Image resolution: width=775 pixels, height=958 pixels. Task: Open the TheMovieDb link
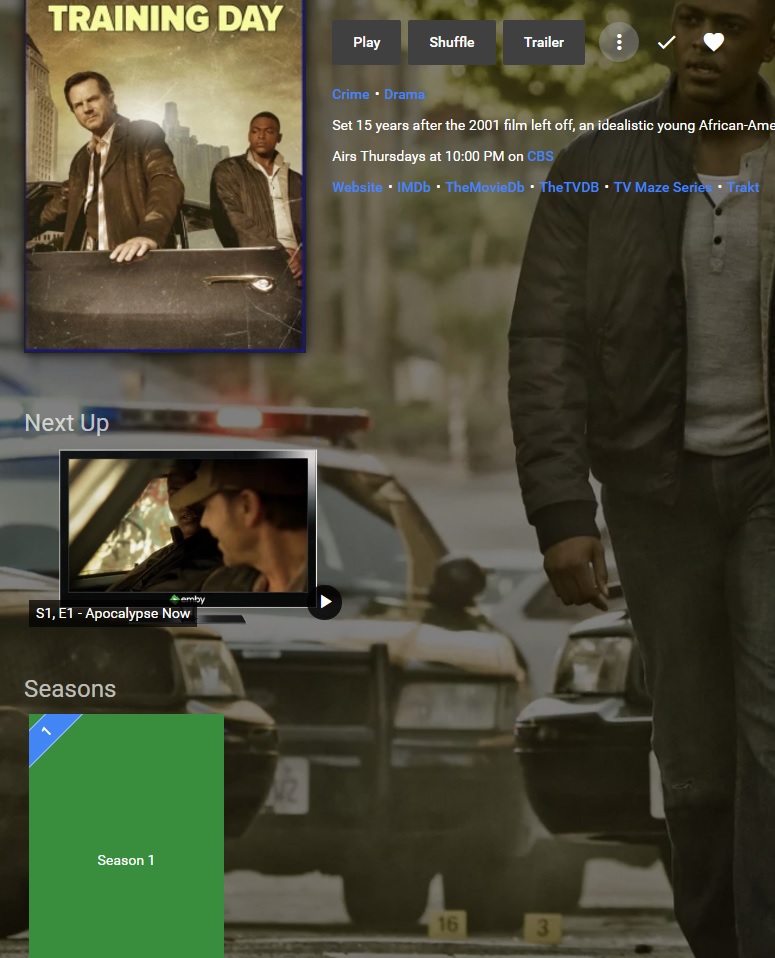click(485, 187)
